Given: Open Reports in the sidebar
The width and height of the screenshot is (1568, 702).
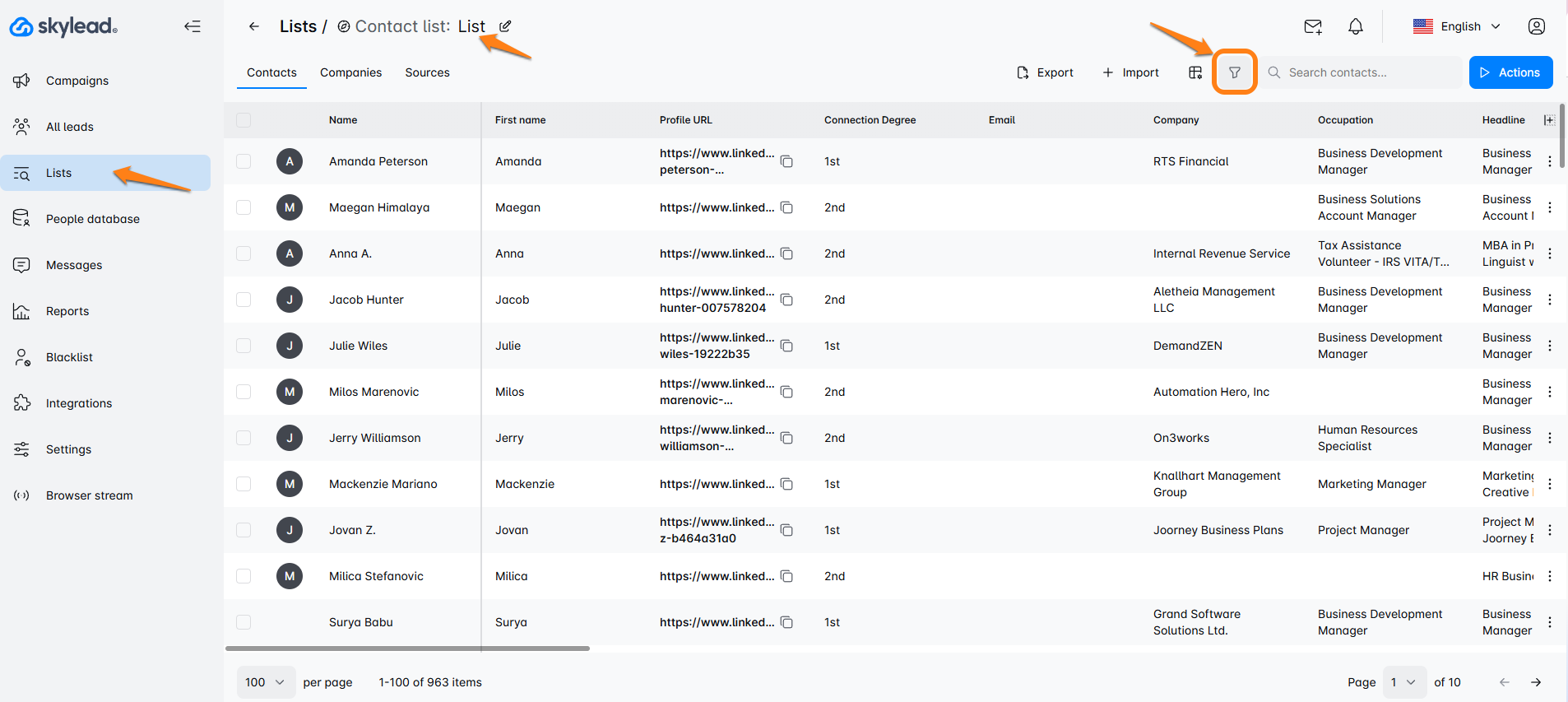Looking at the screenshot, I should [105, 311].
